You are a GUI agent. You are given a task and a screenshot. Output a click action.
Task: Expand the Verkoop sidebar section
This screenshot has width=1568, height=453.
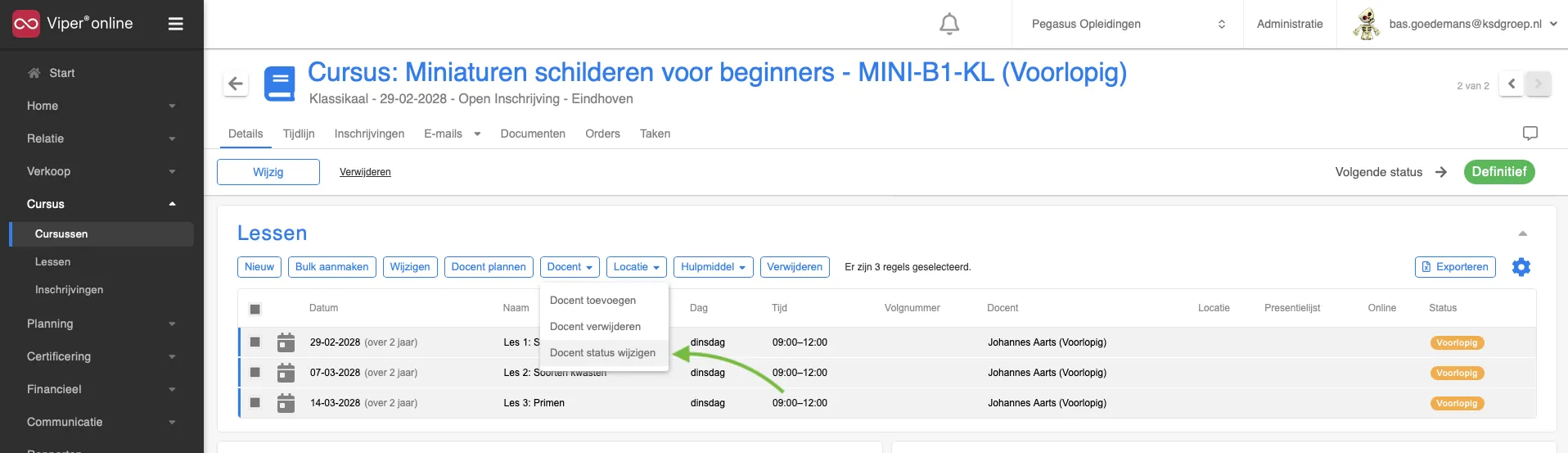coord(101,171)
